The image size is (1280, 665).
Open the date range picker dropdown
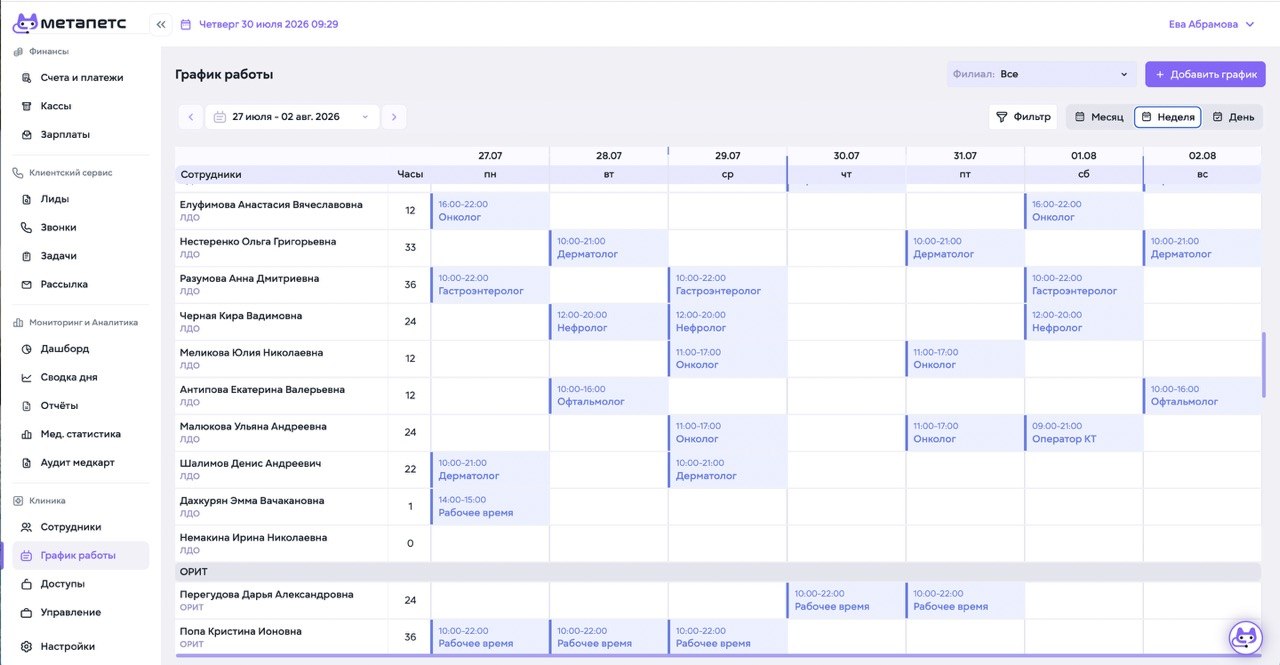click(x=292, y=117)
